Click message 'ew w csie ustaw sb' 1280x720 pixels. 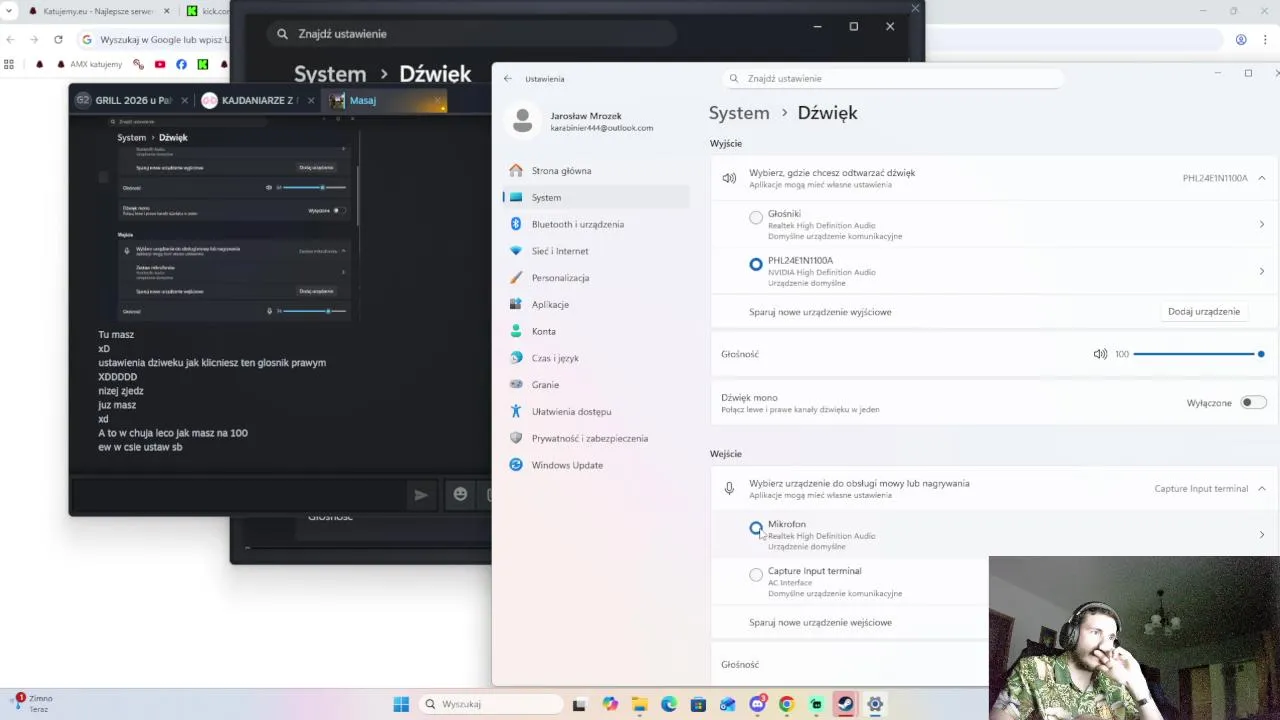coord(140,447)
